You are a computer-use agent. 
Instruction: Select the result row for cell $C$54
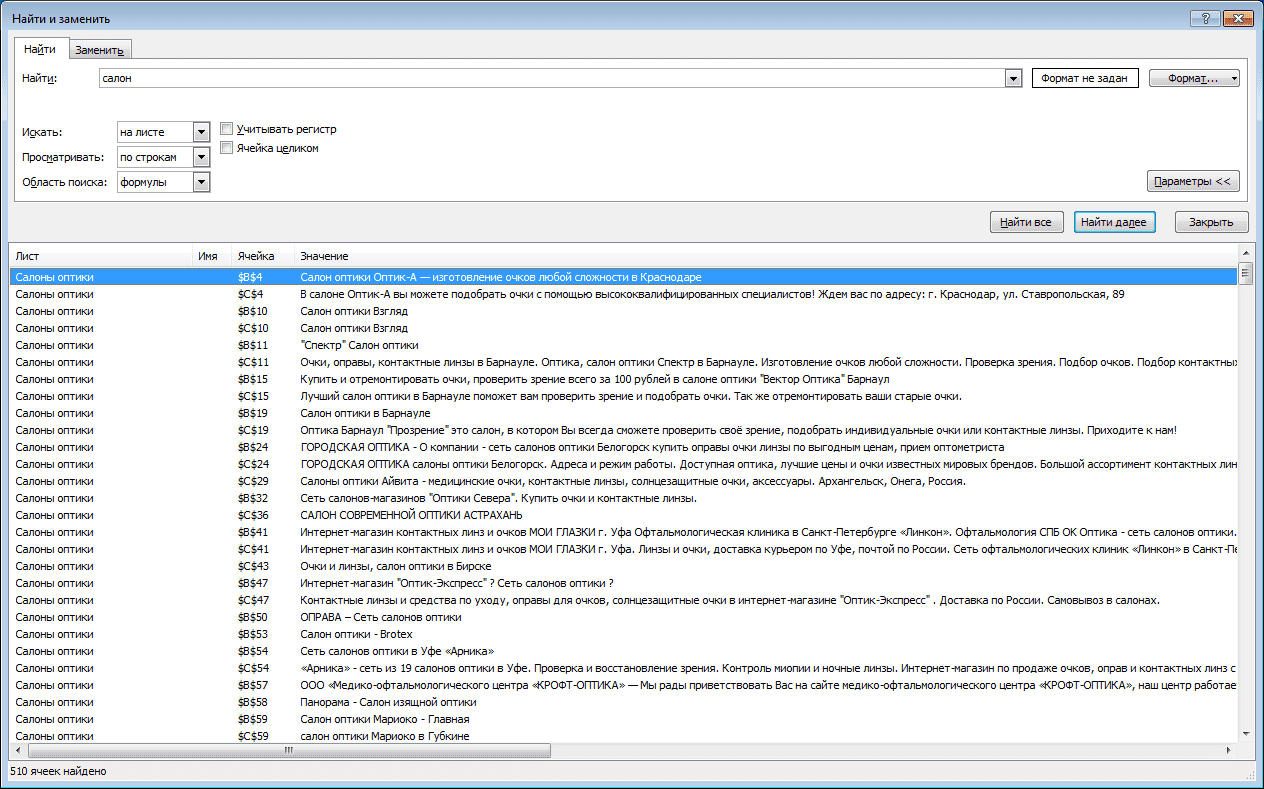(x=624, y=668)
